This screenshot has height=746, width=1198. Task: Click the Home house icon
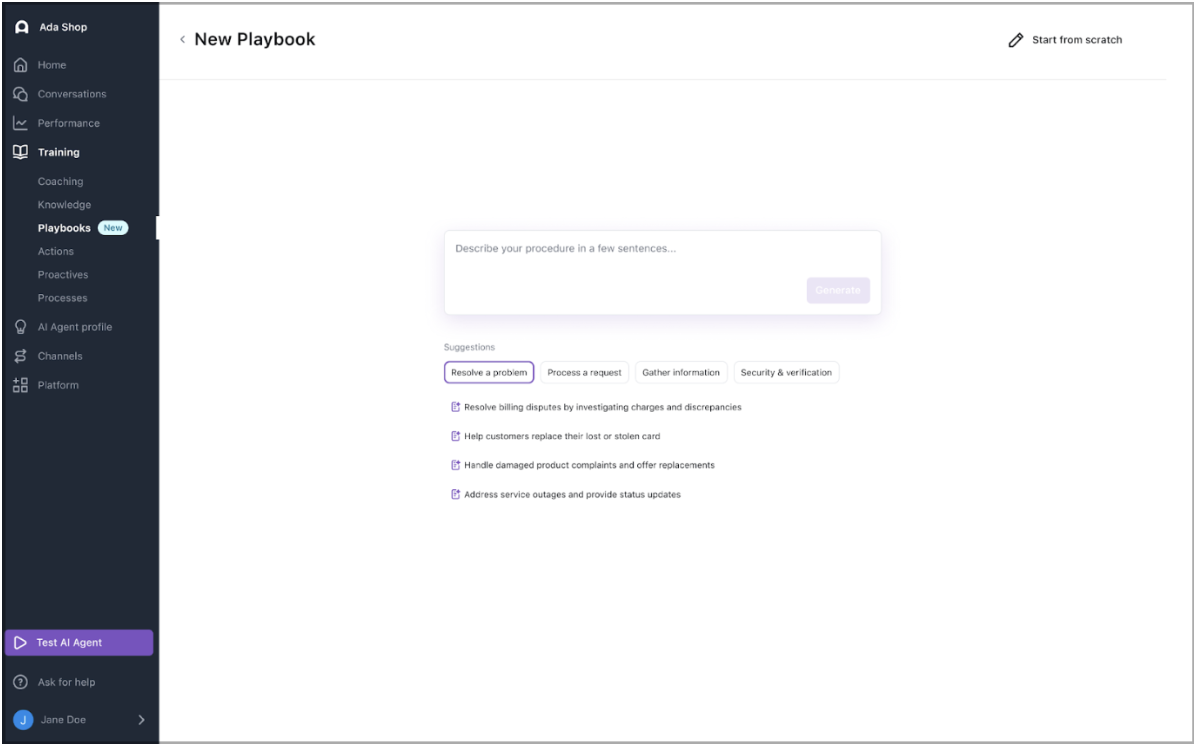[x=21, y=65]
